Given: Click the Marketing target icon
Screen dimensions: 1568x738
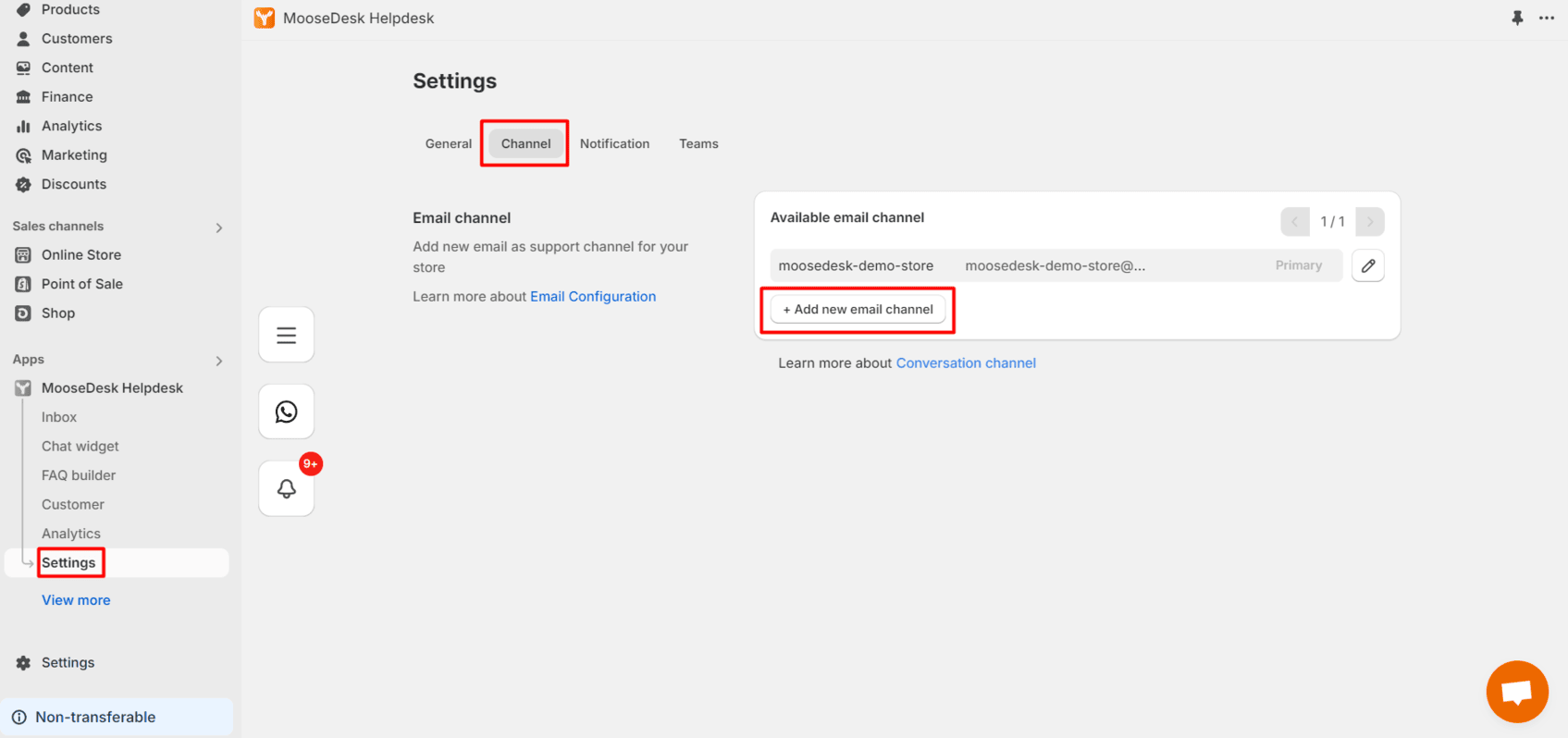Looking at the screenshot, I should coord(23,155).
